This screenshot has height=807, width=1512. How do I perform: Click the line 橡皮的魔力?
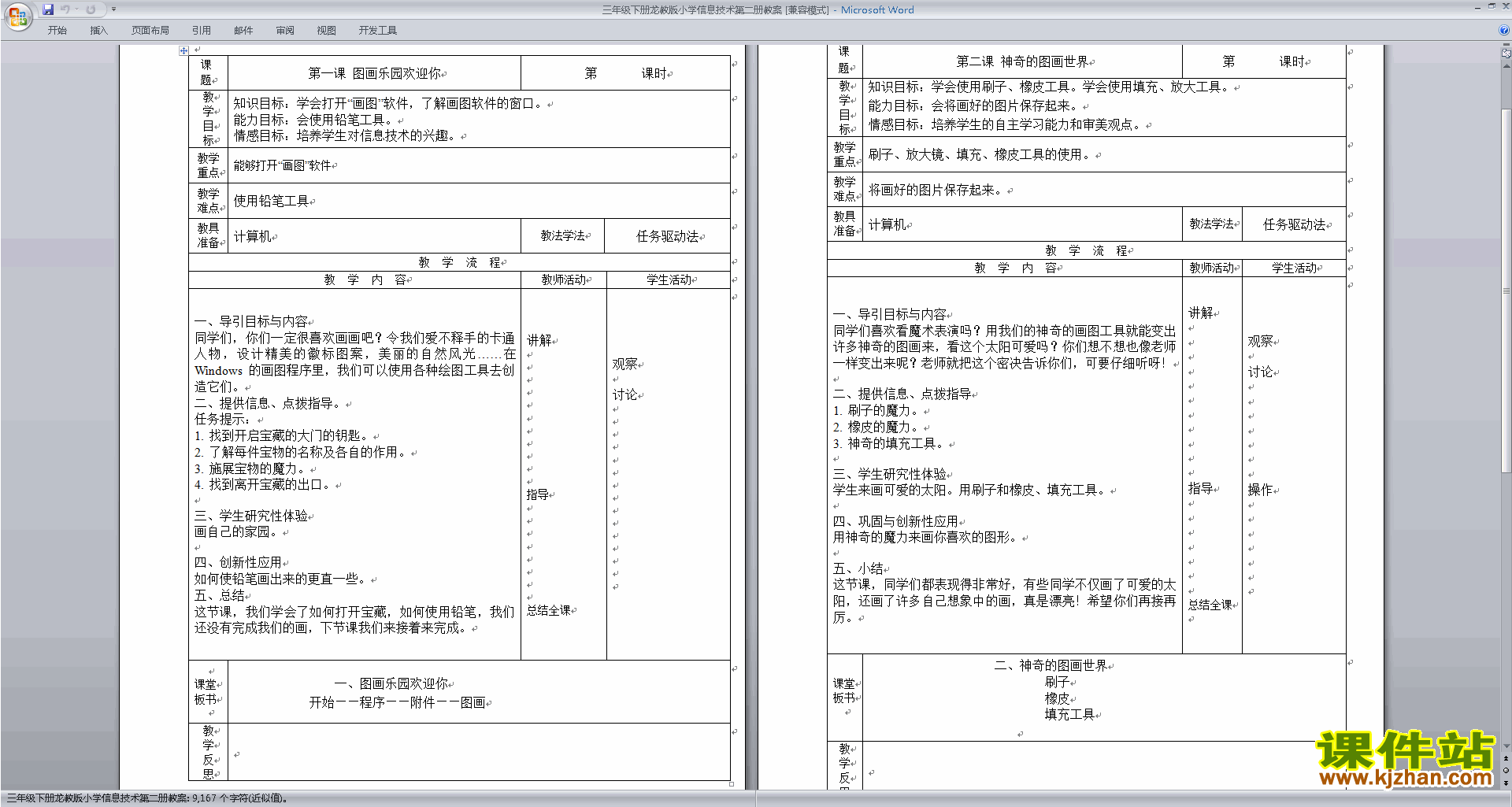coord(882,427)
